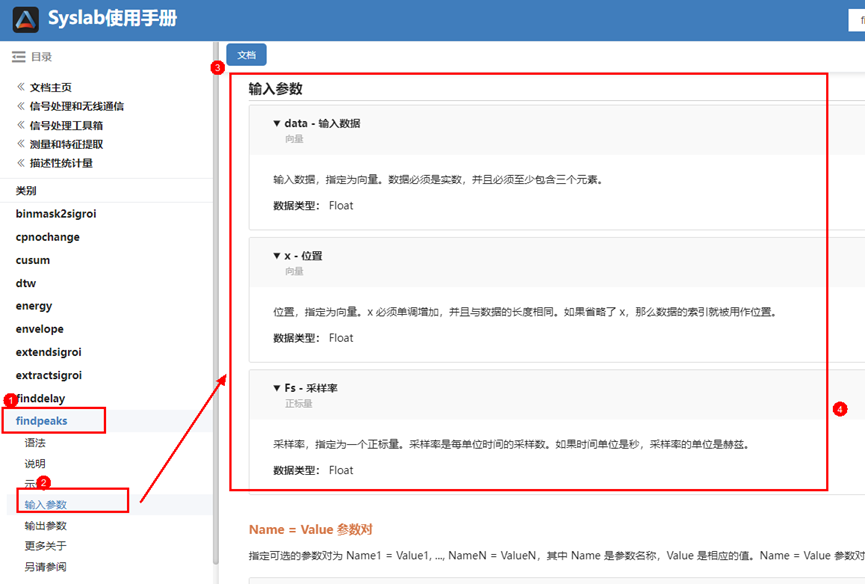Open the finddelay function page
Screen dimensions: 865x584
(40, 398)
